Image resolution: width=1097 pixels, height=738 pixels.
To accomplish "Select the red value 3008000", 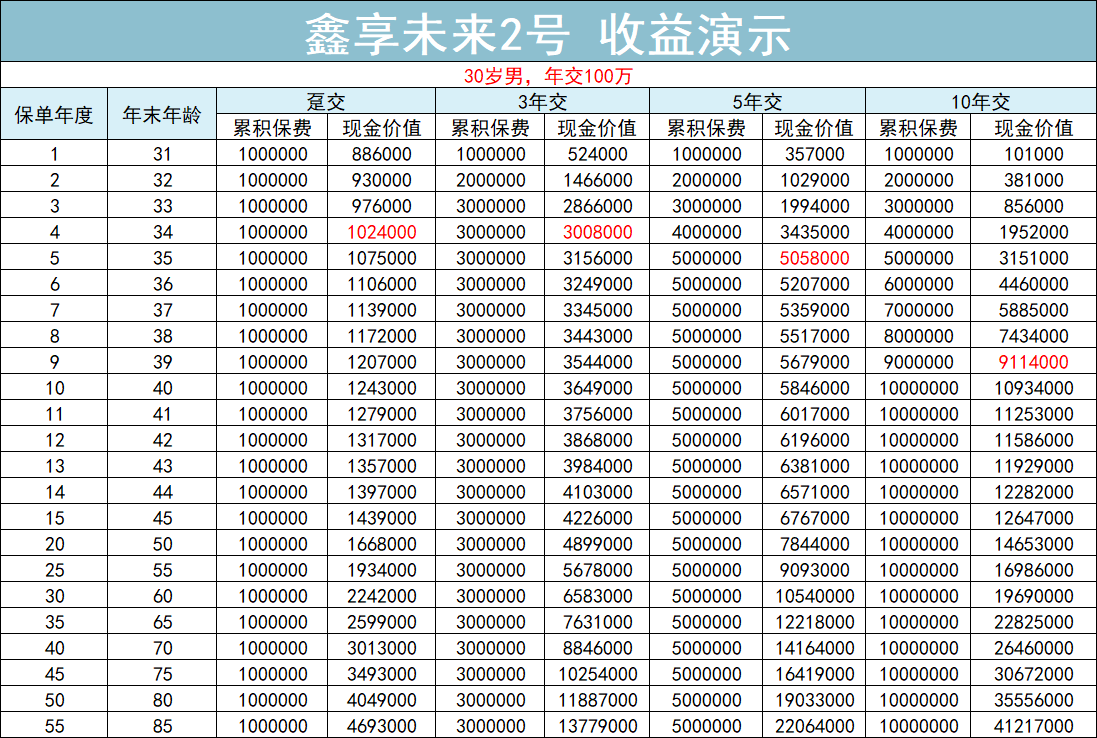I will tap(597, 232).
